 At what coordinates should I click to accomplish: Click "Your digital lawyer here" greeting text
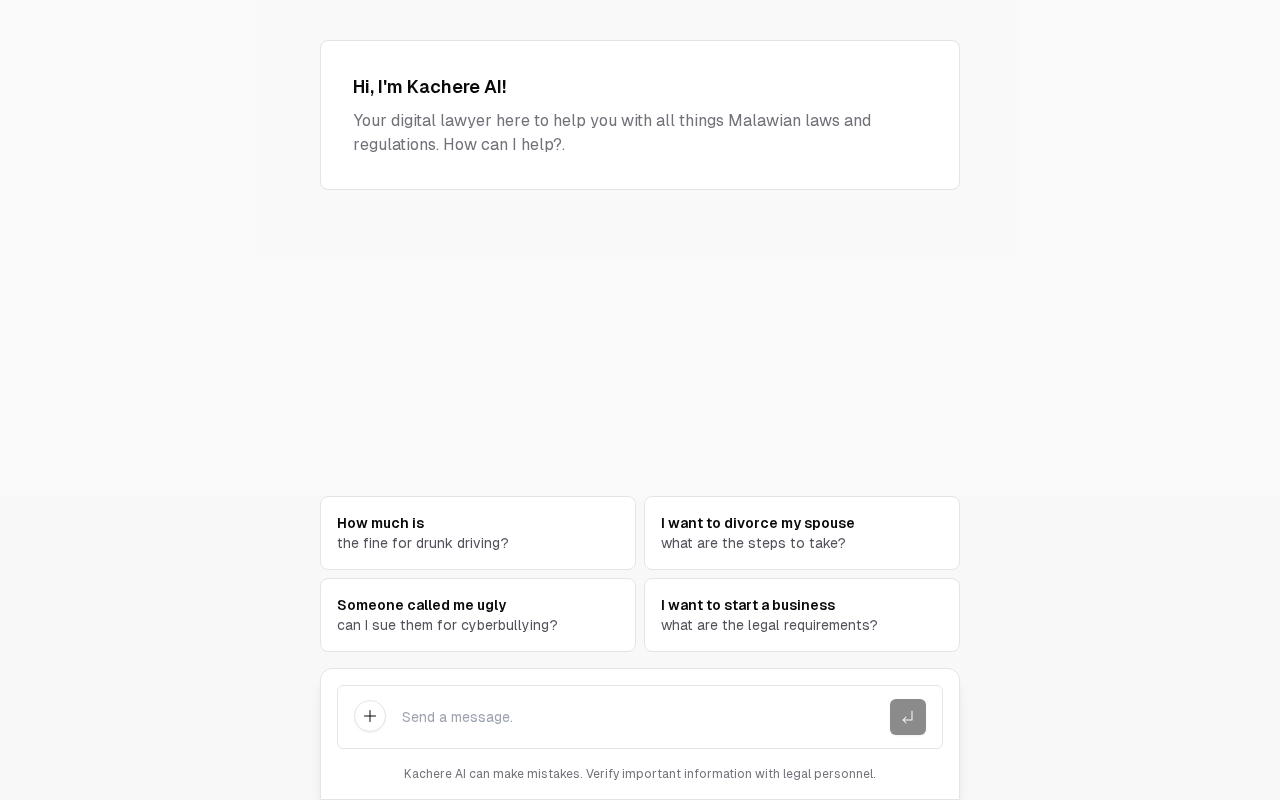[442, 121]
